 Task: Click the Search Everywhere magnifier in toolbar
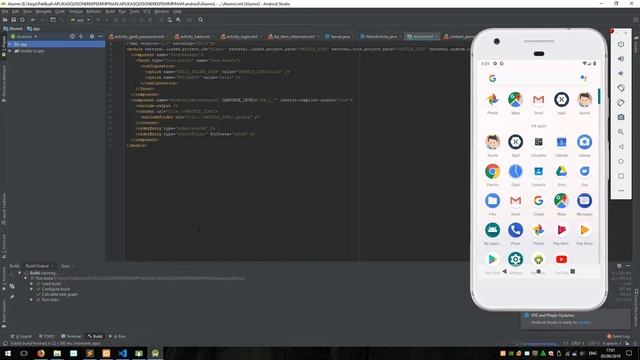point(200,20)
